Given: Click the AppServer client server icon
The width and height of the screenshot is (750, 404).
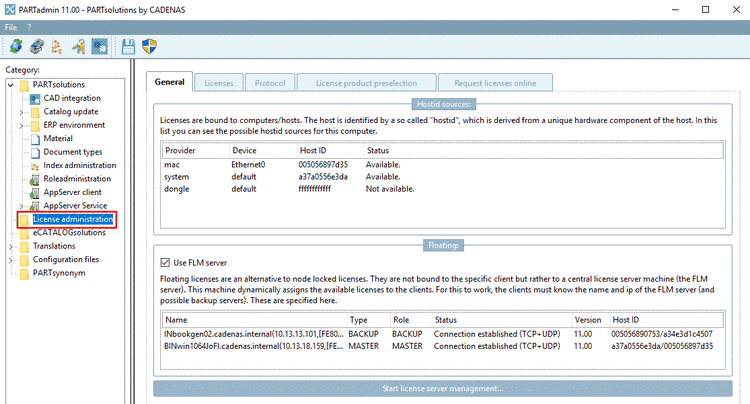Looking at the screenshot, I should click(35, 193).
